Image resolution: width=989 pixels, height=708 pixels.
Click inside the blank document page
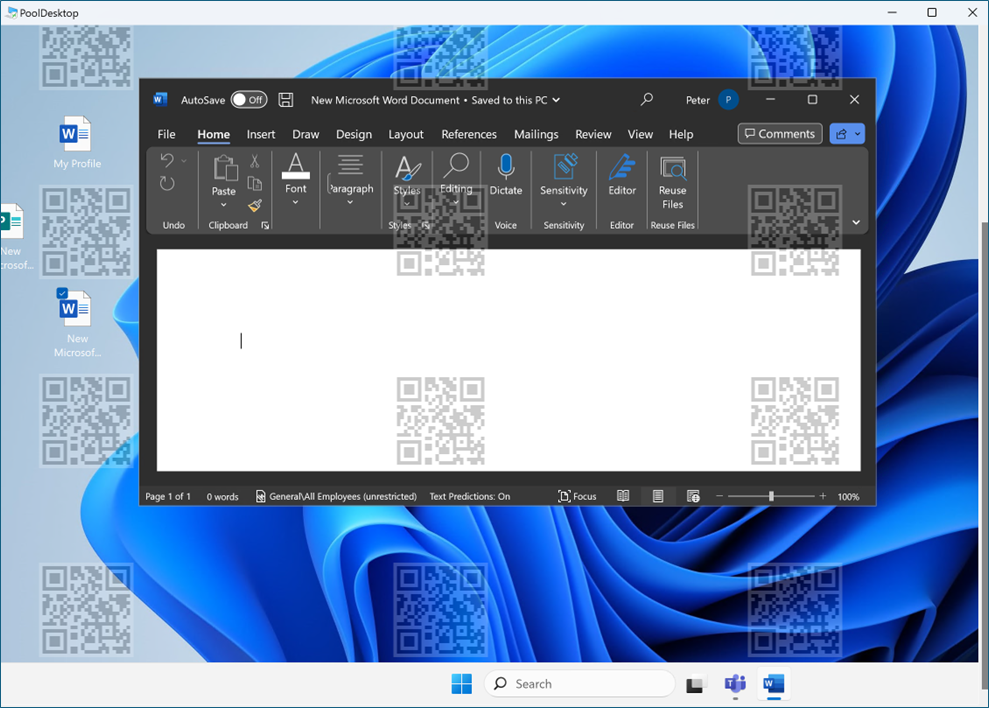pyautogui.click(x=508, y=360)
